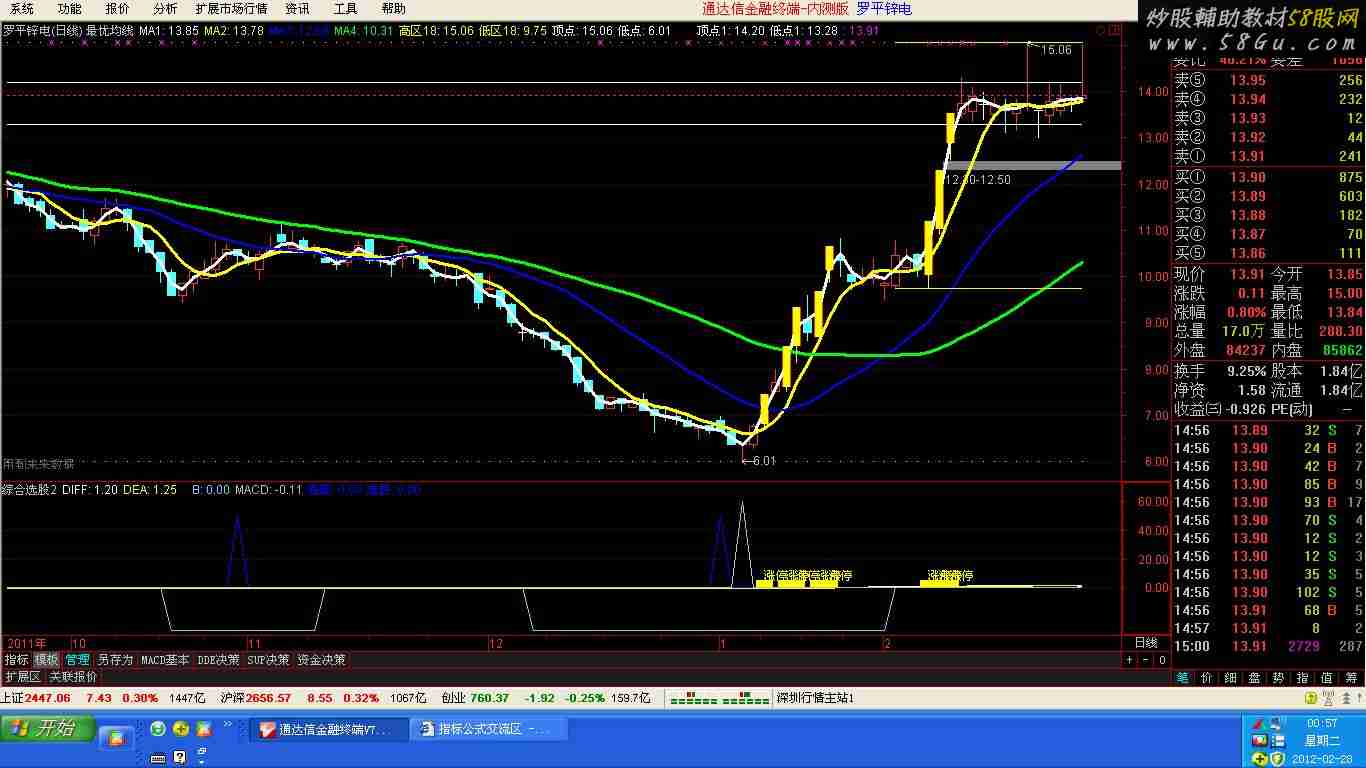
Task: Open 通达信金融终端 taskbar window
Action: click(330, 729)
